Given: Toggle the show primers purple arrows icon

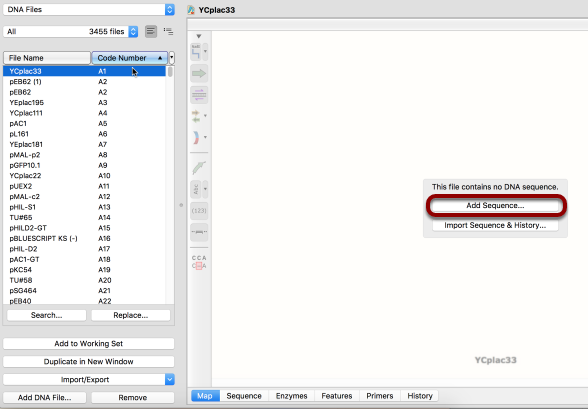Looking at the screenshot, I should (199, 95).
